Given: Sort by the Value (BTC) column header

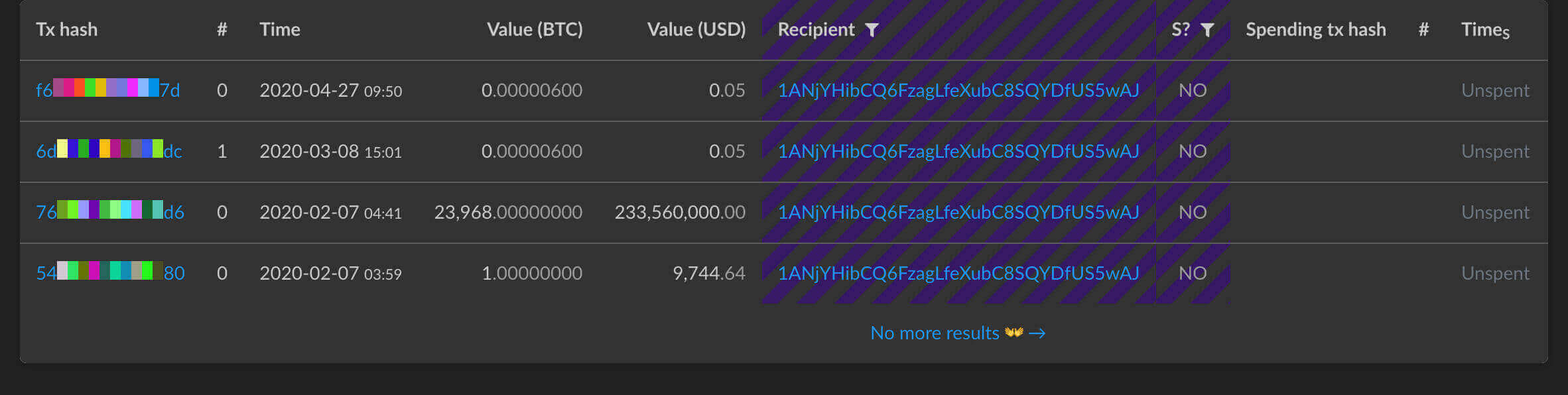Looking at the screenshot, I should (534, 30).
